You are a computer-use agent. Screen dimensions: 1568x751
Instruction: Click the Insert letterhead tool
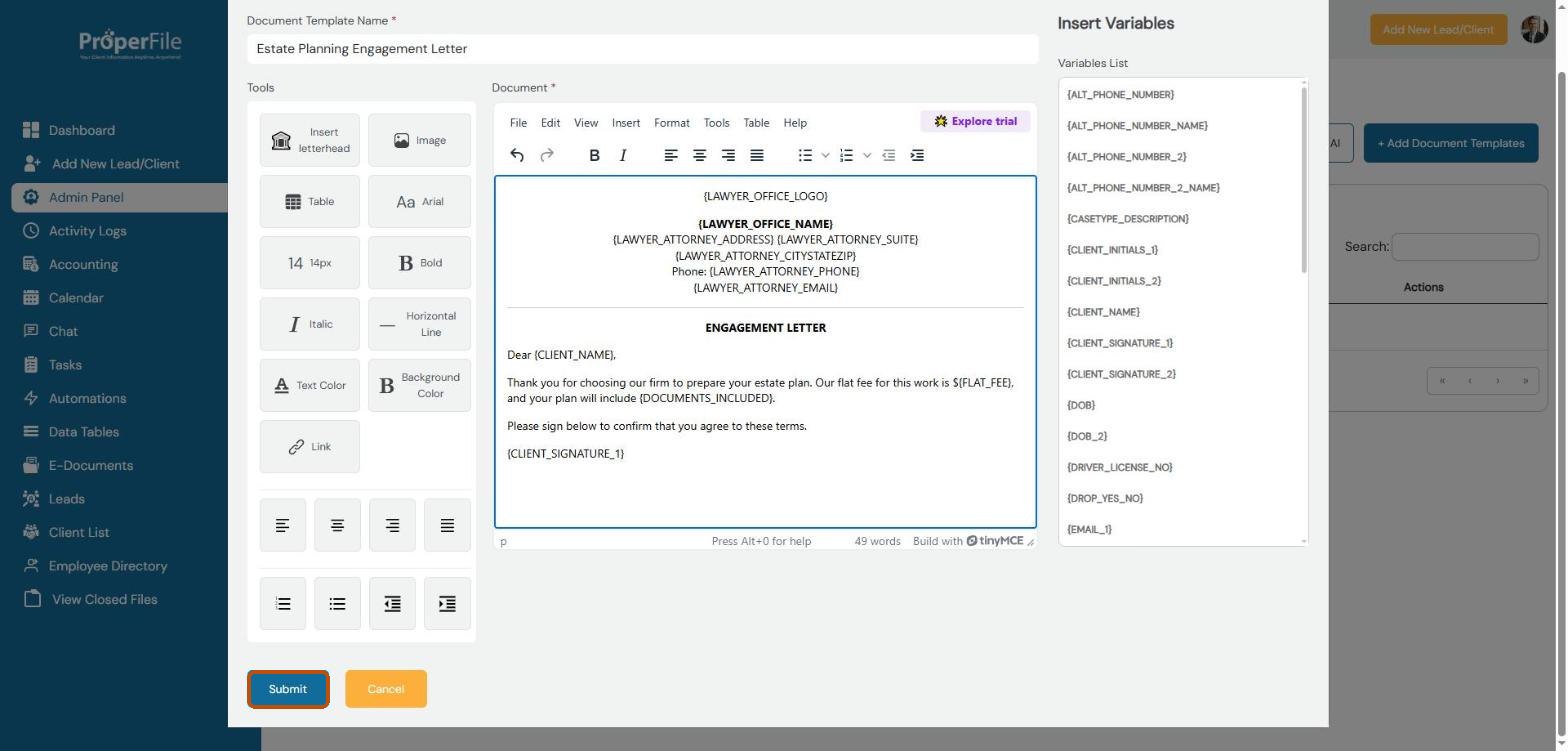click(310, 140)
